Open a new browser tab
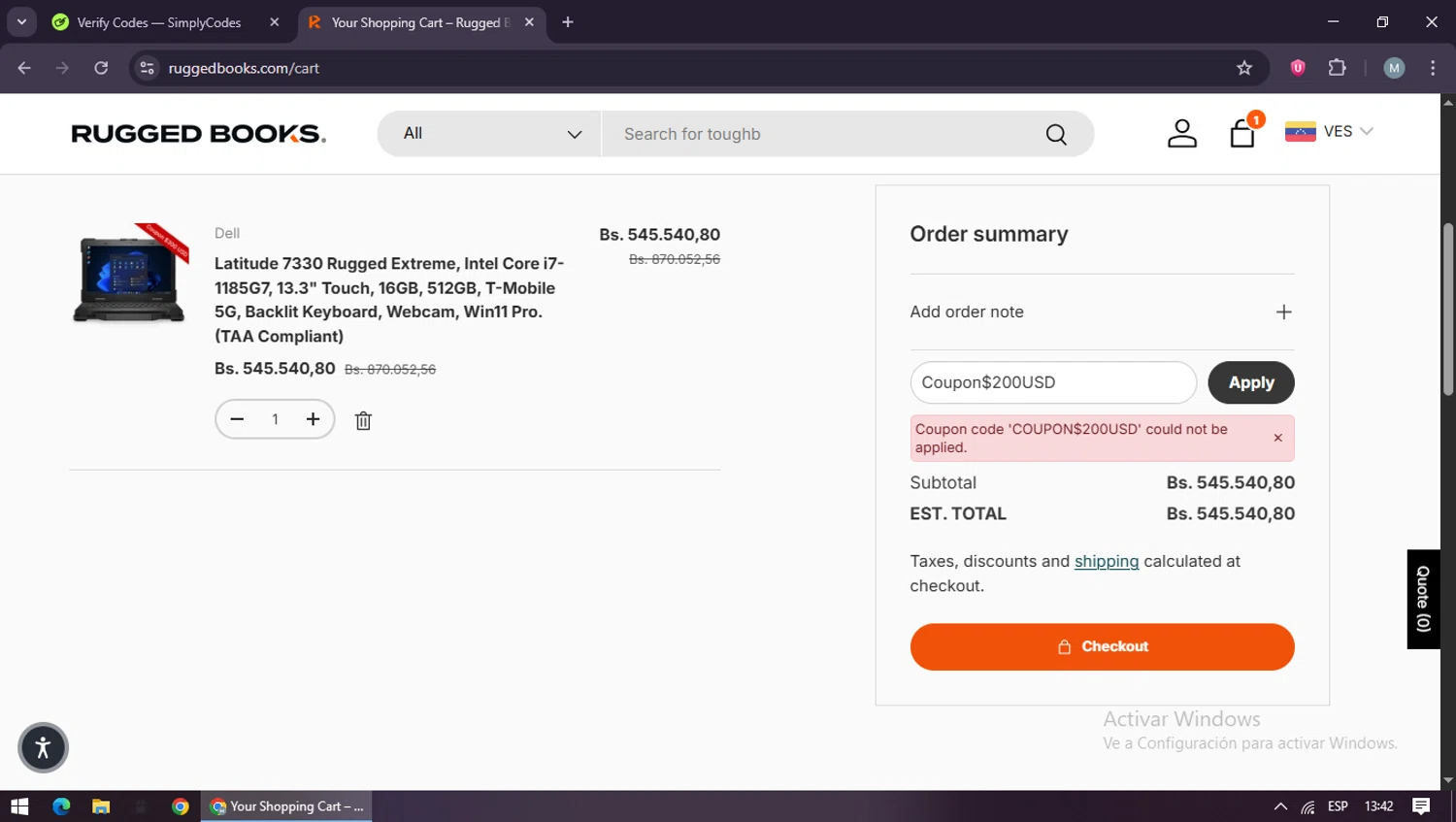This screenshot has width=1456, height=822. (x=568, y=22)
